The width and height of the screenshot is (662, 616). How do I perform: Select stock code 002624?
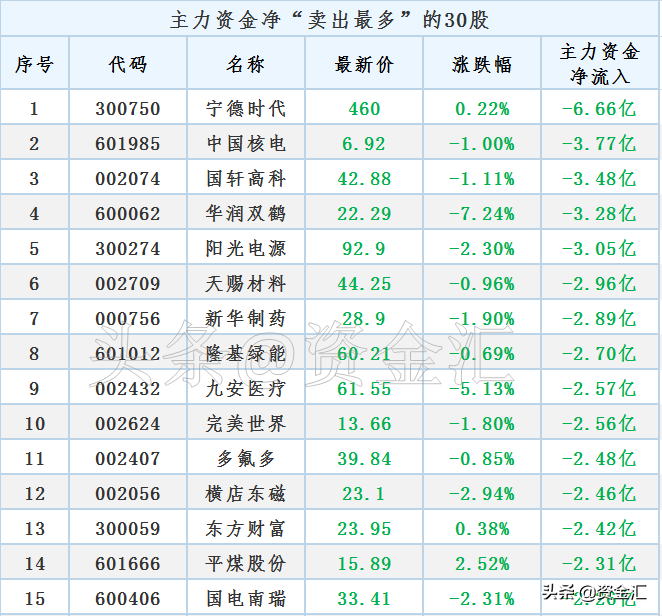pyautogui.click(x=128, y=424)
